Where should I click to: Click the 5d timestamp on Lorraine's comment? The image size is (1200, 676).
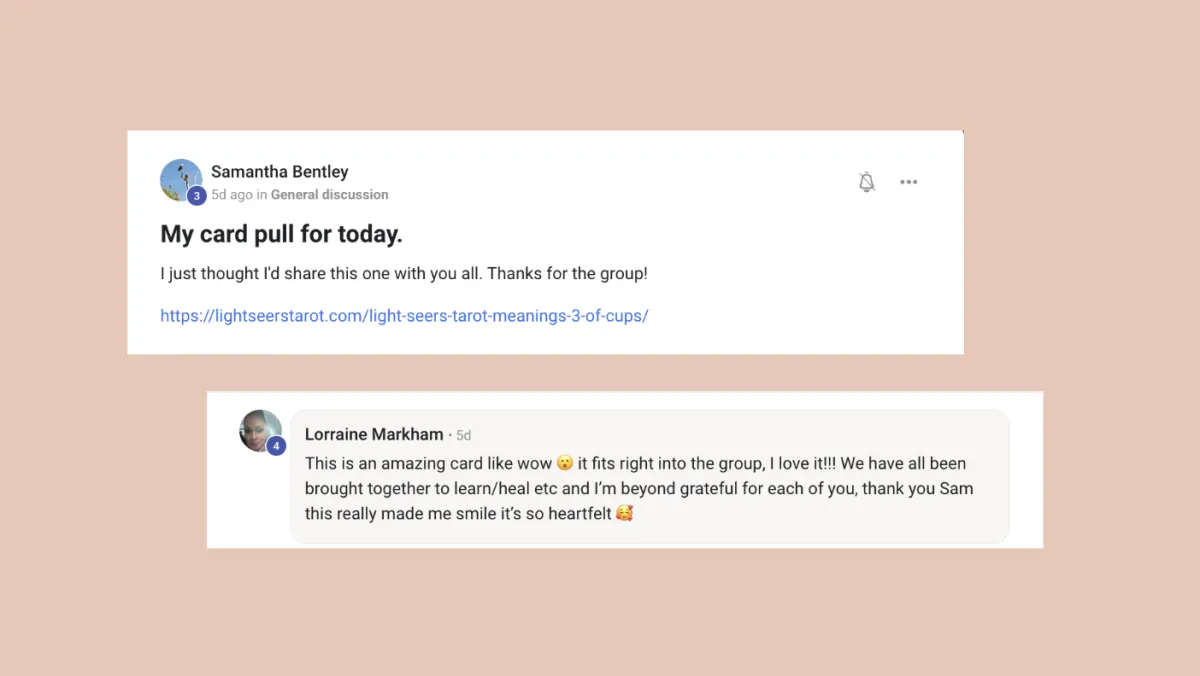click(x=463, y=435)
